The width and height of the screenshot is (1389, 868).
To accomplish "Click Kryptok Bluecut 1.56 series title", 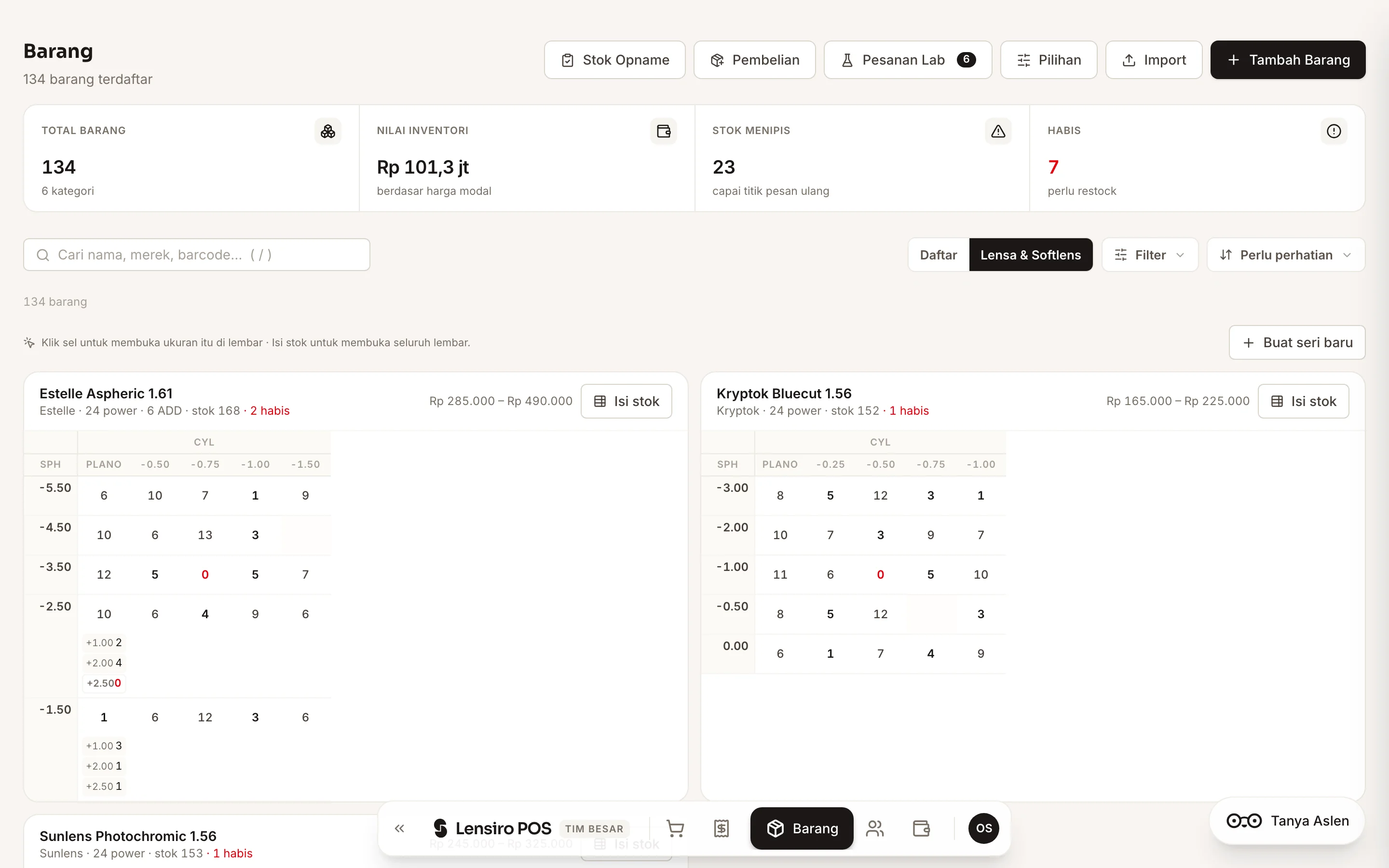I will [784, 393].
